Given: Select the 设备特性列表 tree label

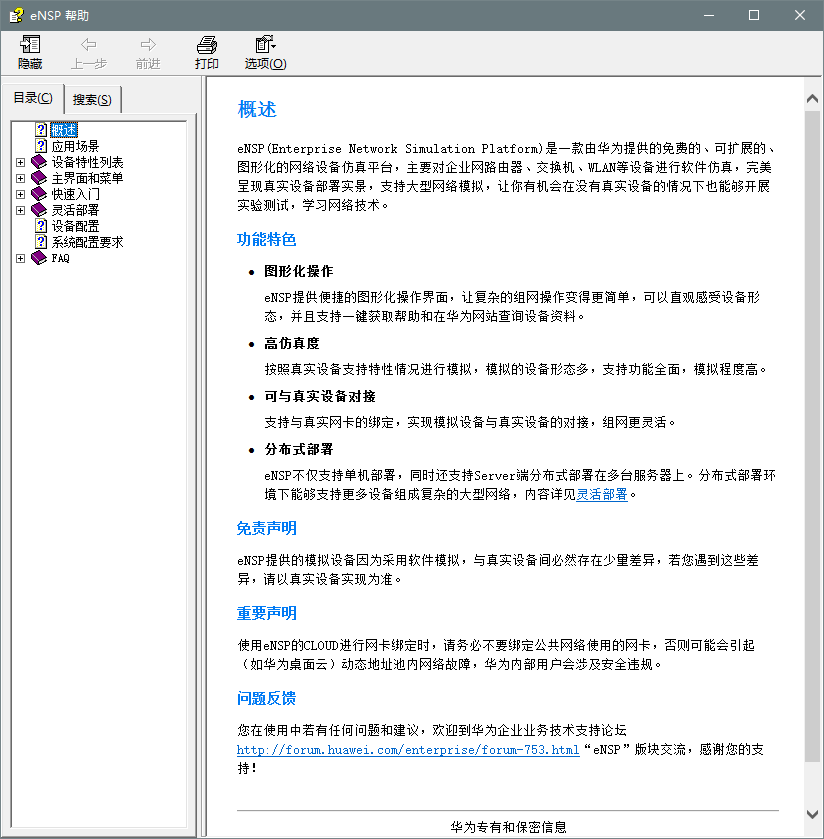Looking at the screenshot, I should [x=87, y=162].
